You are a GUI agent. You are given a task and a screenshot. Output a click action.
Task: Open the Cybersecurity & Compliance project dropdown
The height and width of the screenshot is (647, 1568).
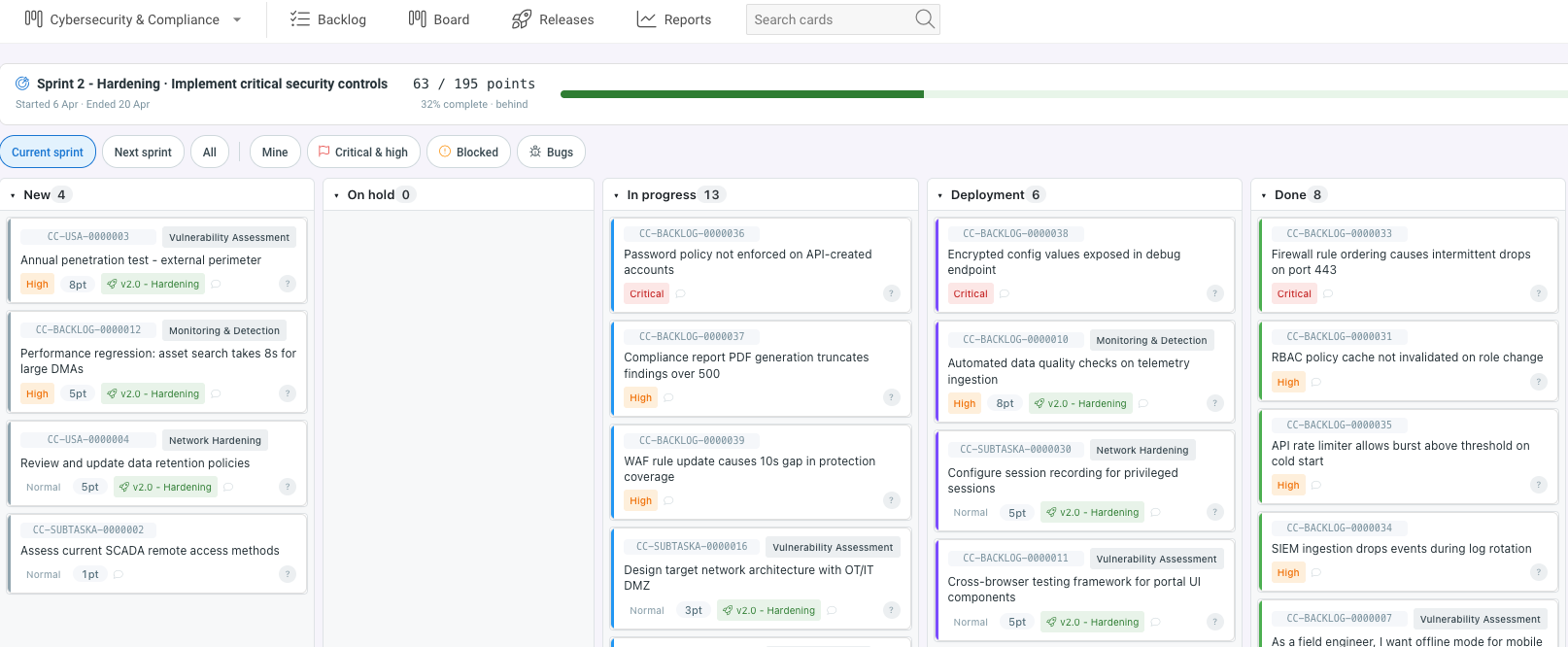(x=133, y=19)
